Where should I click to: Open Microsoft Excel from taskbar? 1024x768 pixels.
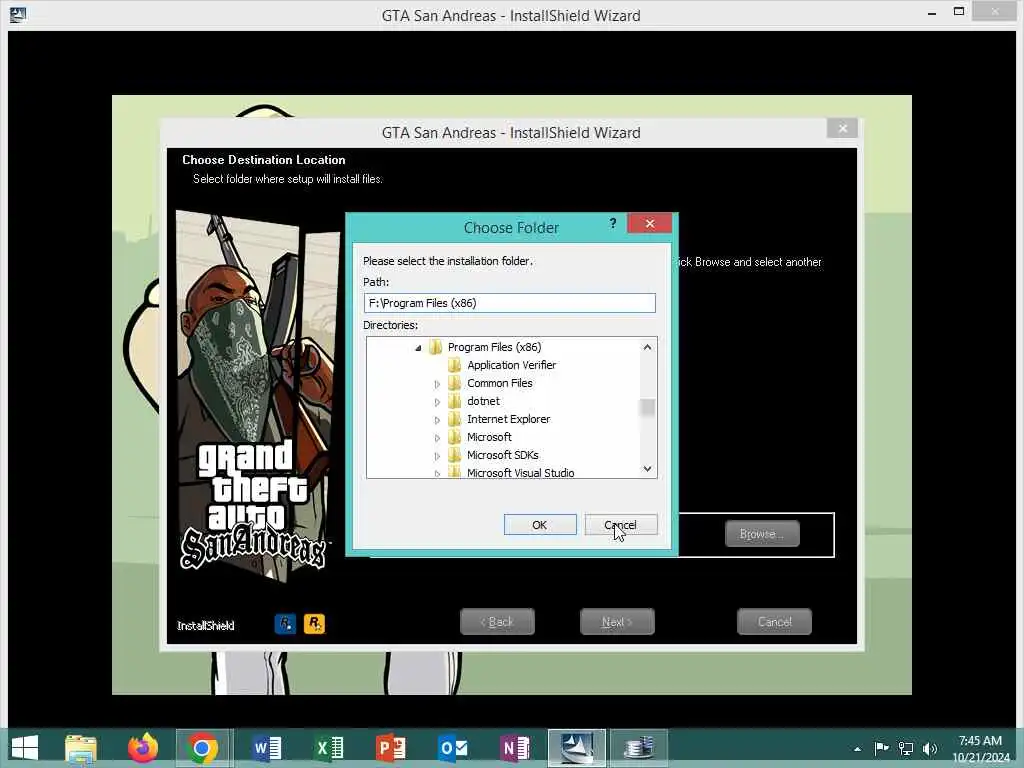click(x=328, y=748)
